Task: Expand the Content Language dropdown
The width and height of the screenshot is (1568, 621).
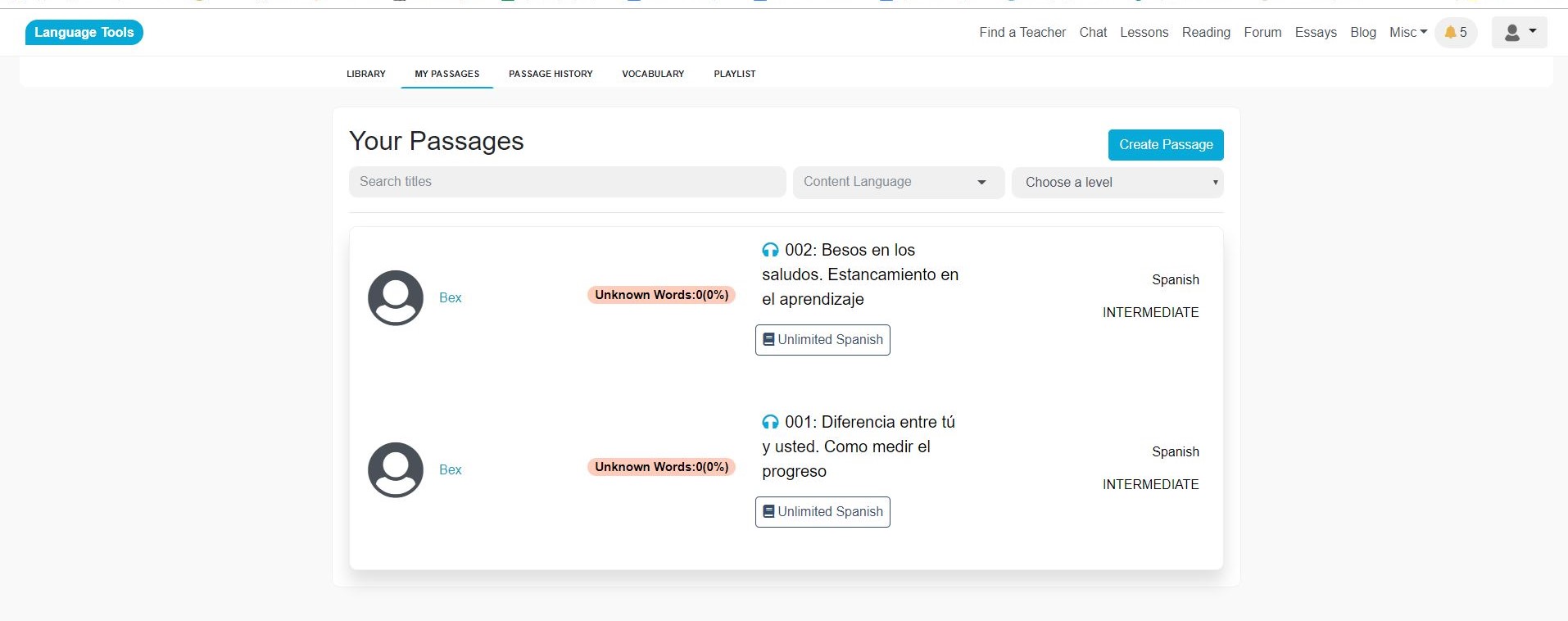Action: pos(898,182)
